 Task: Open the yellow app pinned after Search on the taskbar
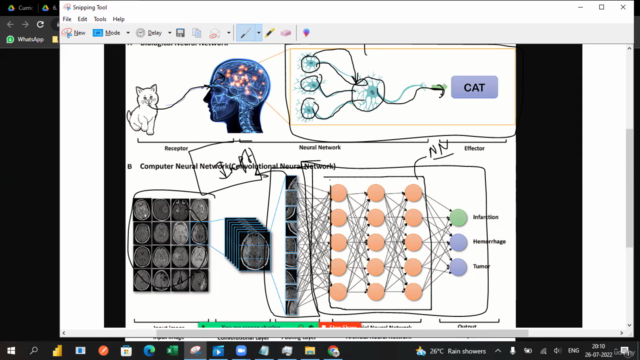(x=57, y=351)
